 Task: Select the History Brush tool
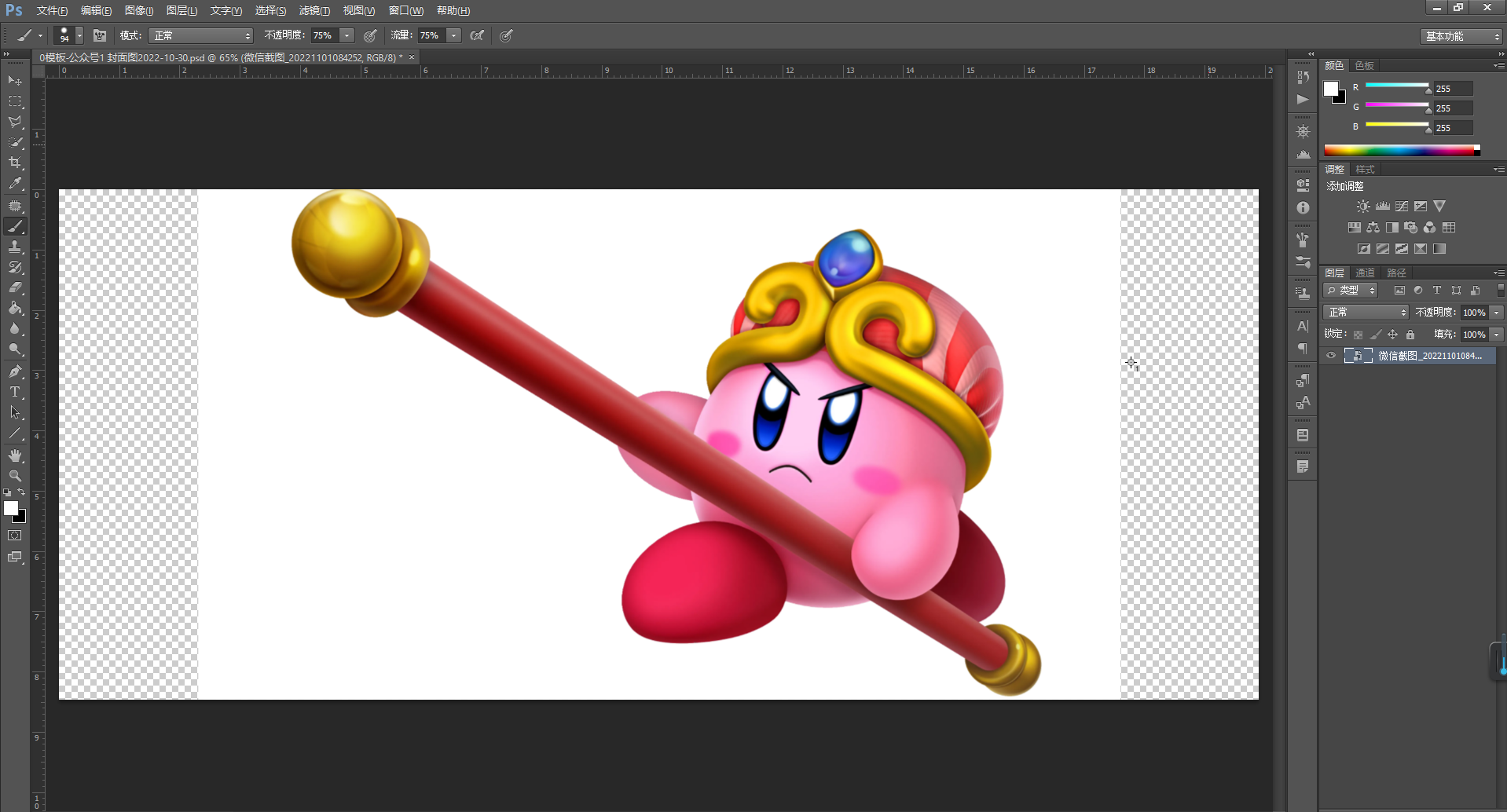click(x=15, y=267)
